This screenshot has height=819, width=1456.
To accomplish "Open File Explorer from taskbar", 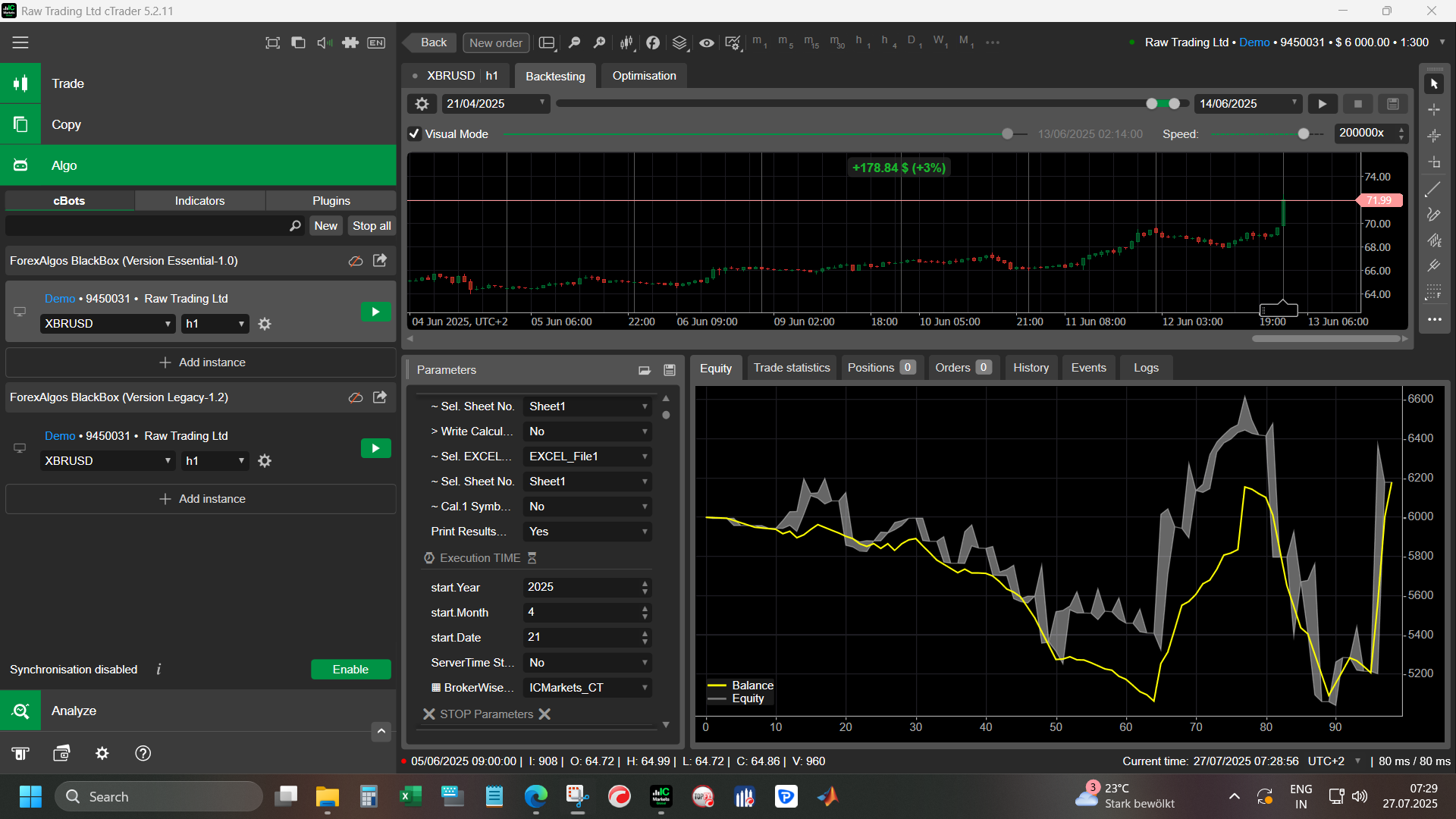I will pyautogui.click(x=327, y=796).
